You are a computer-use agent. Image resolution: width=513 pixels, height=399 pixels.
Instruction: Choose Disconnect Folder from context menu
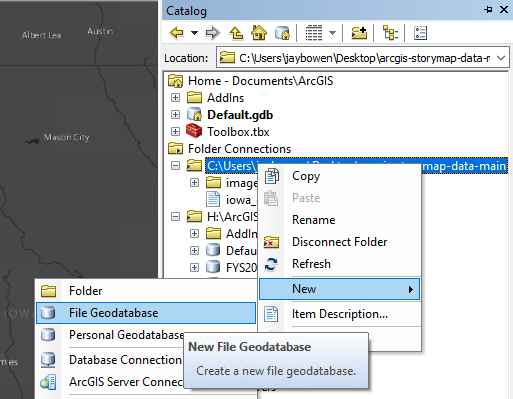click(340, 242)
